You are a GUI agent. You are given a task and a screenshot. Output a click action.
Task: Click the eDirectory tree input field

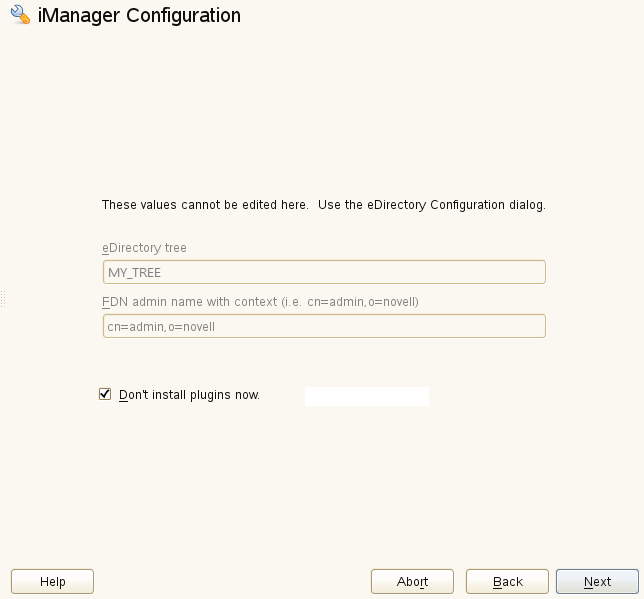coord(324,272)
